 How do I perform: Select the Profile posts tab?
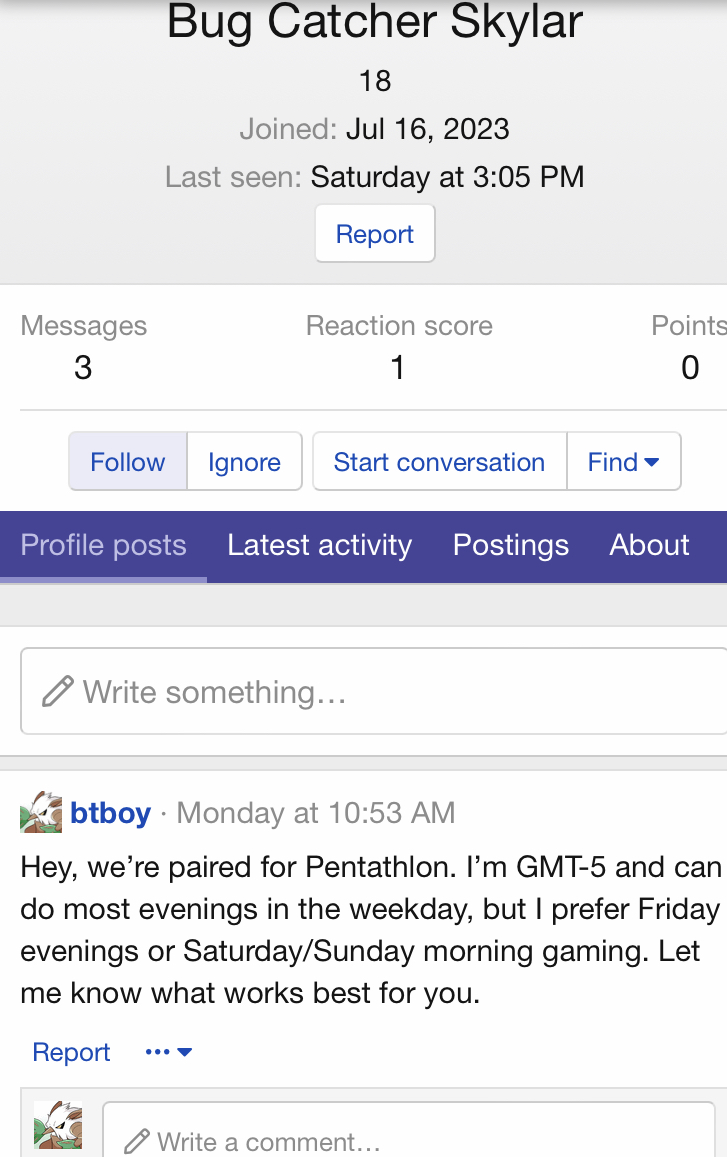103,545
